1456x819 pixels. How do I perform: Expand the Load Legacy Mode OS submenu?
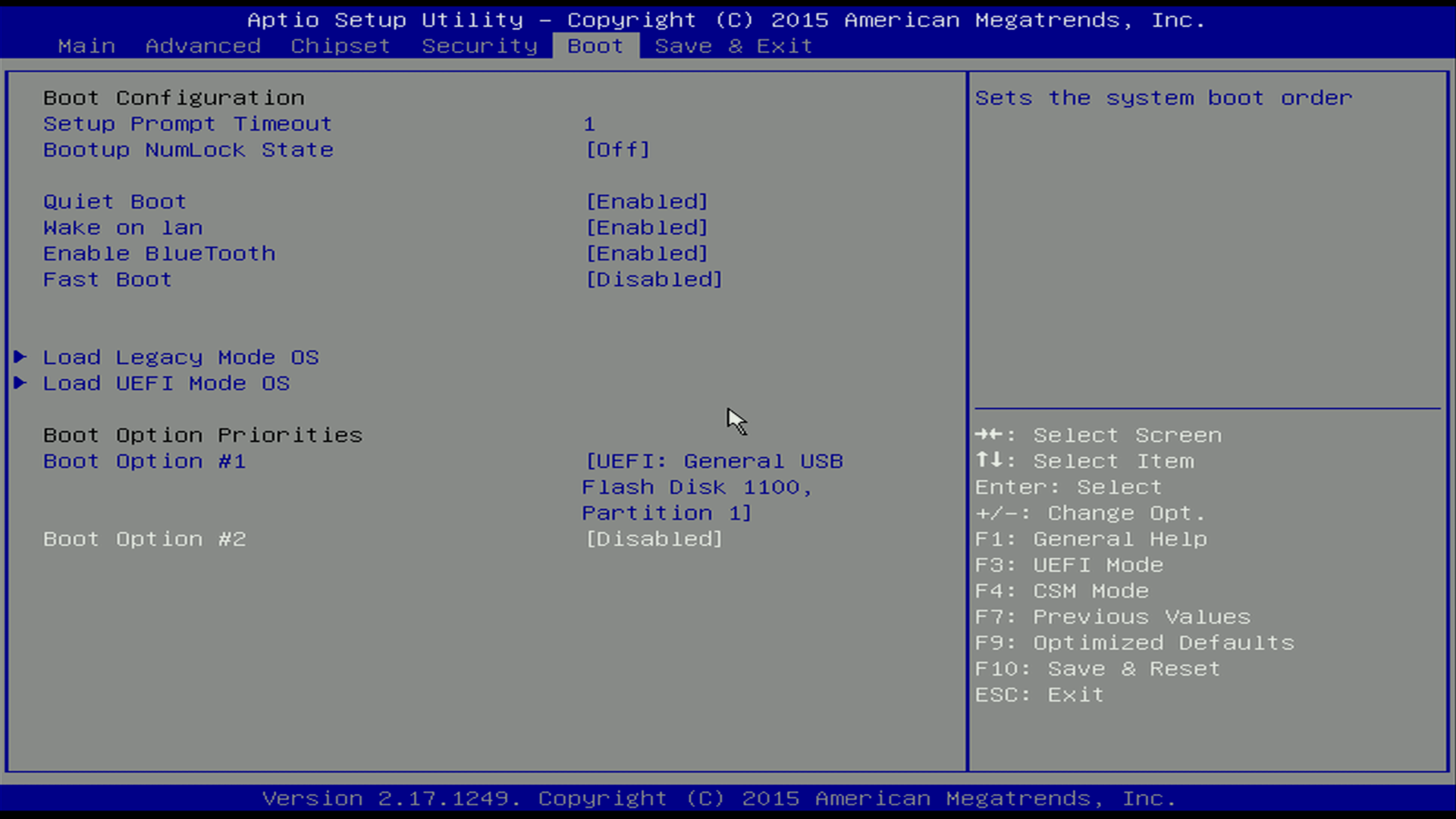click(x=180, y=356)
